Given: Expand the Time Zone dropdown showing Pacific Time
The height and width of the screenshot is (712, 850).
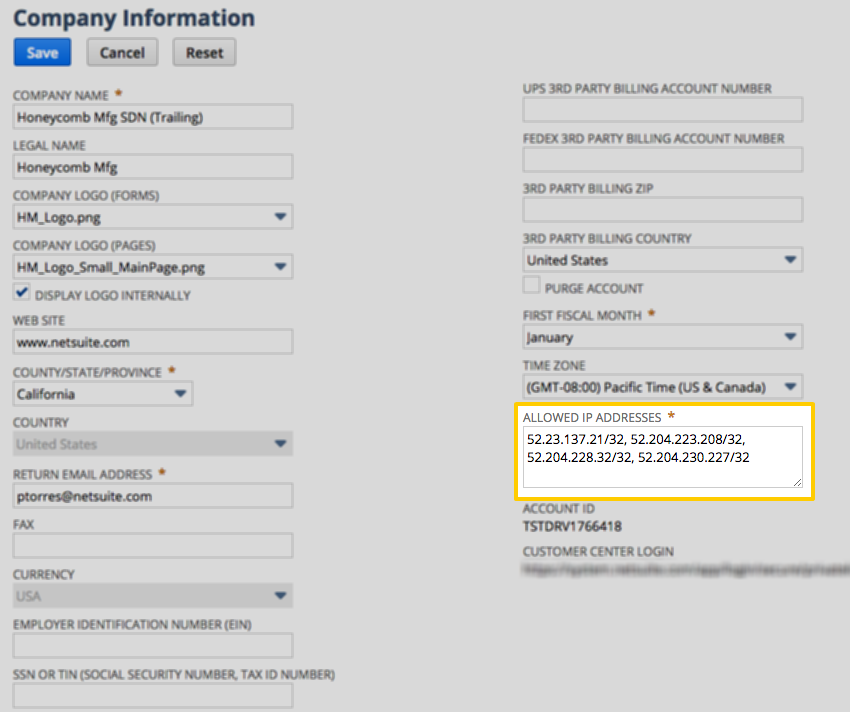Looking at the screenshot, I should tap(789, 386).
